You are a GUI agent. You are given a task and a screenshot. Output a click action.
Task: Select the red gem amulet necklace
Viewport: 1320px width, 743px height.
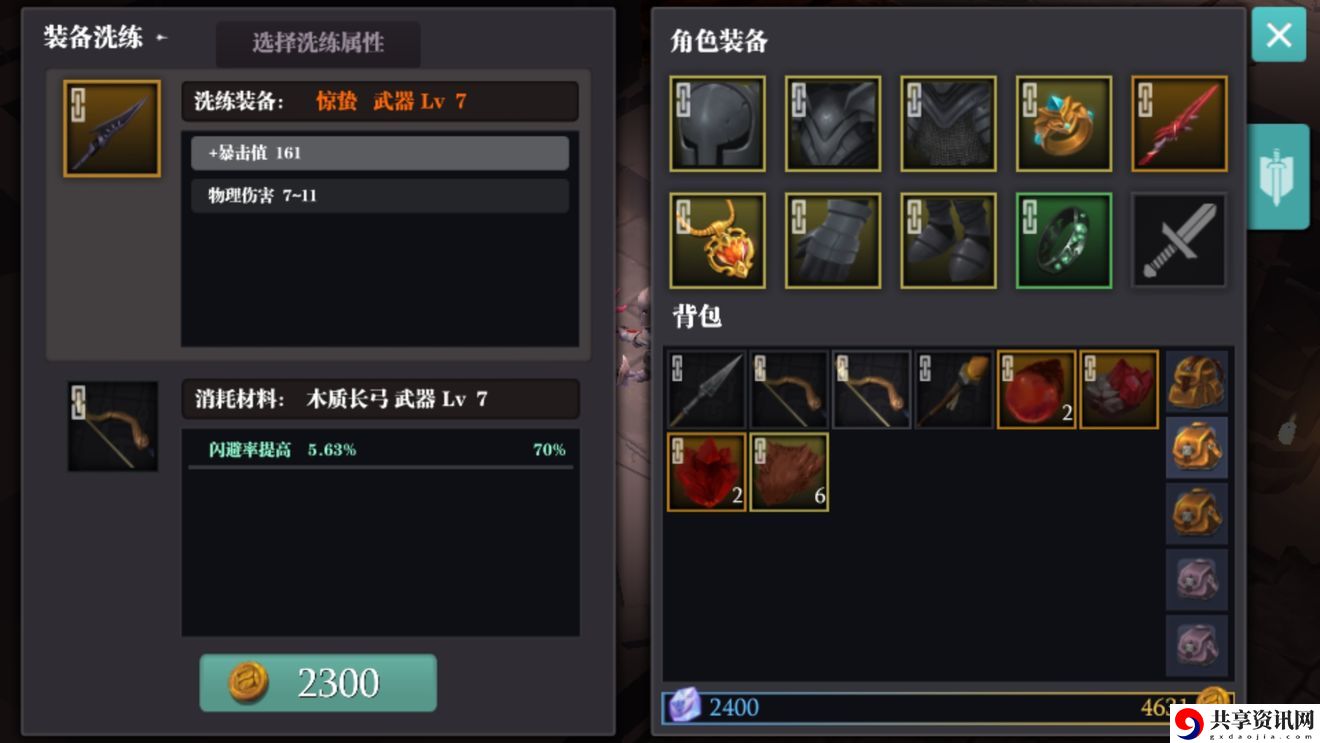pos(717,241)
